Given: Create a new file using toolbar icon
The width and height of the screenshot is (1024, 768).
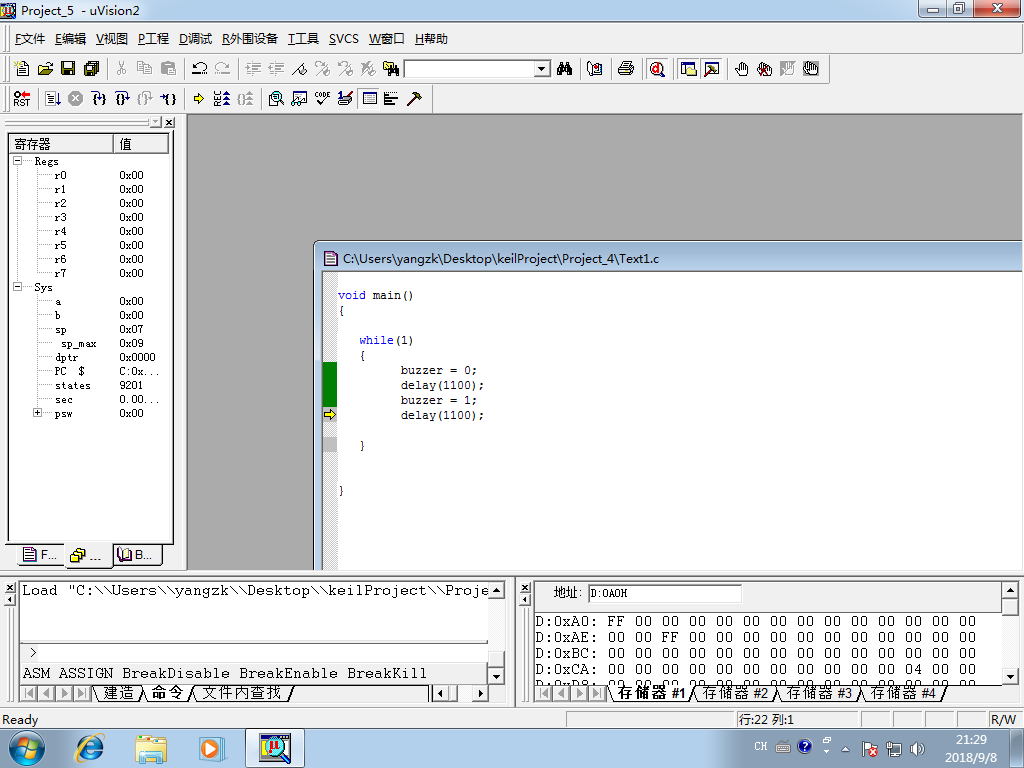Looking at the screenshot, I should coord(22,69).
